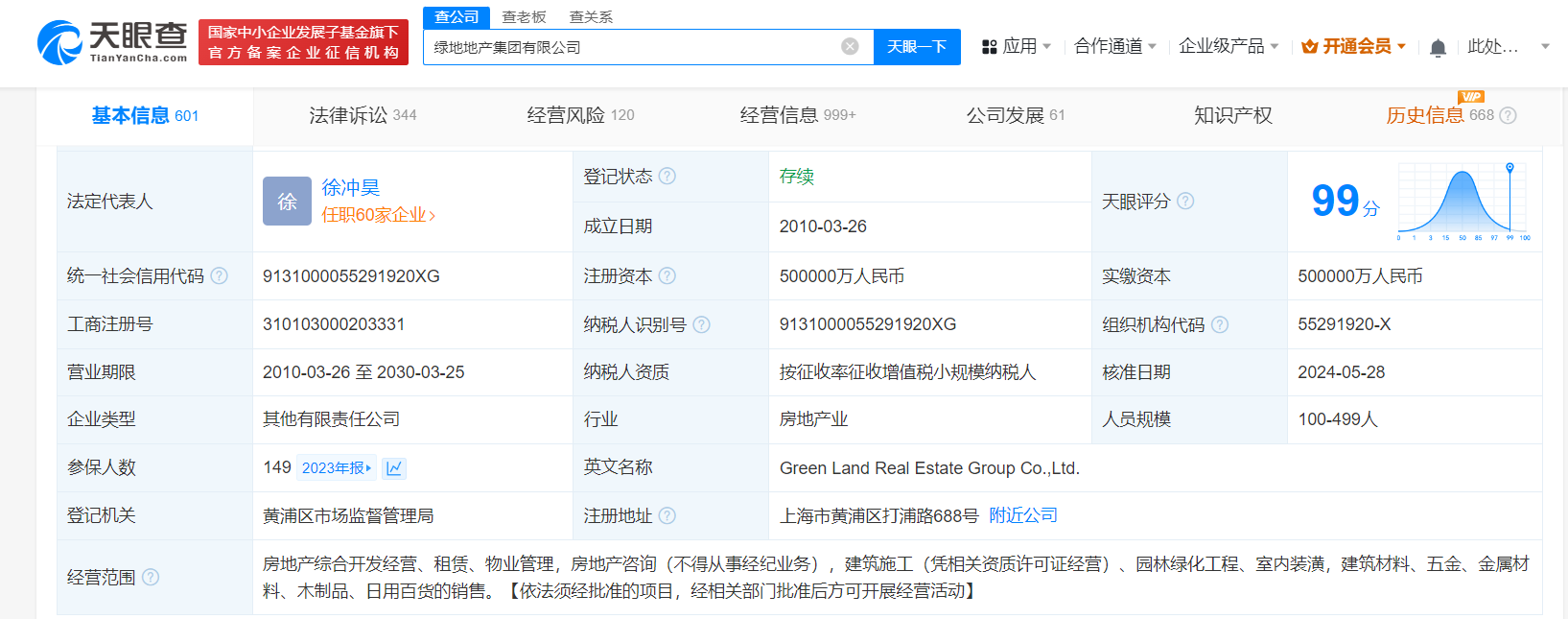This screenshot has height=619, width=1568.
Task: Click the TianYanCha logo
Action: [112, 43]
